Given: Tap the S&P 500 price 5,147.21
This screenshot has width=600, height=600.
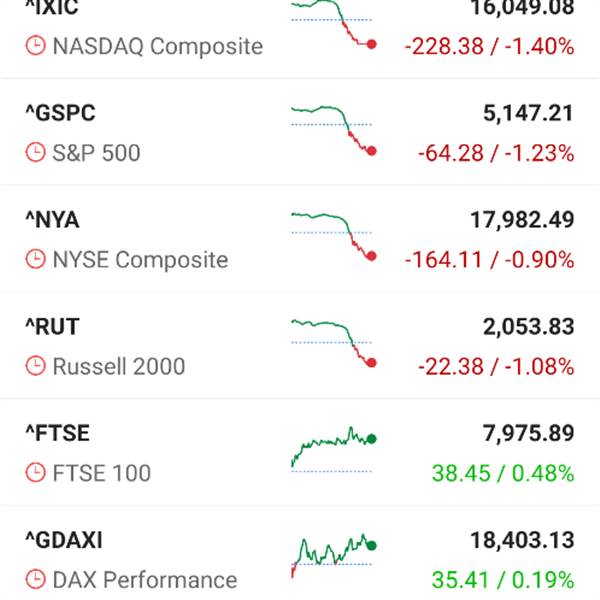Looking at the screenshot, I should pos(528,113).
